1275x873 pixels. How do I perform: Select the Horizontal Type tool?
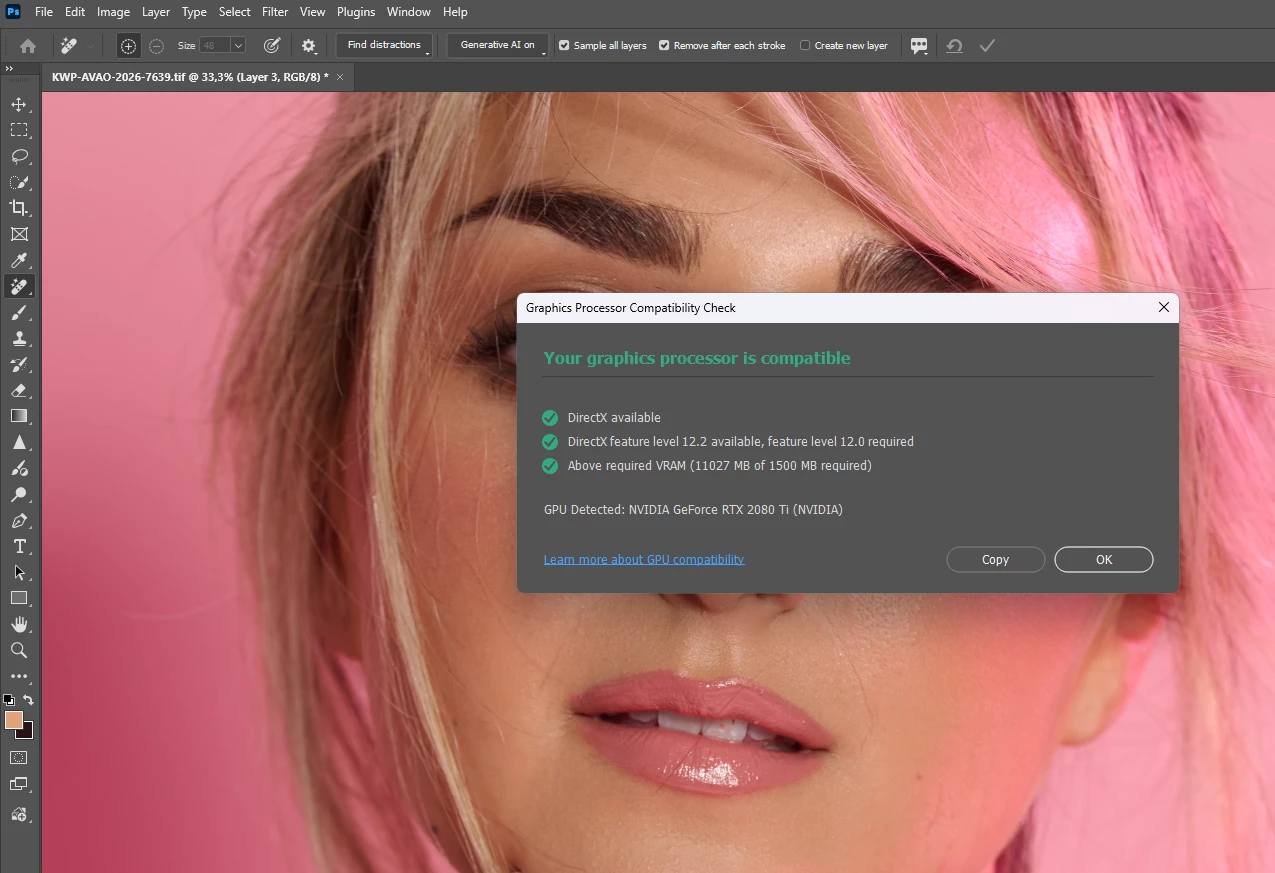pyautogui.click(x=19, y=547)
